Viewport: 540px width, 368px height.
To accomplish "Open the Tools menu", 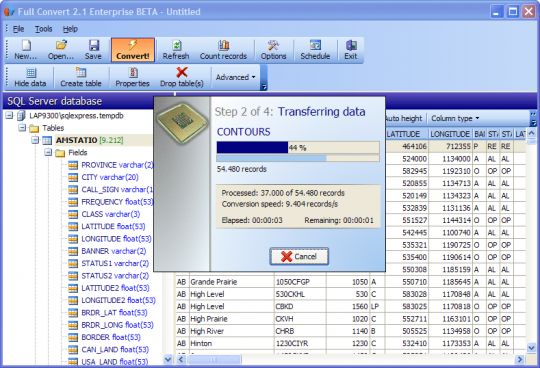I will 43,29.
